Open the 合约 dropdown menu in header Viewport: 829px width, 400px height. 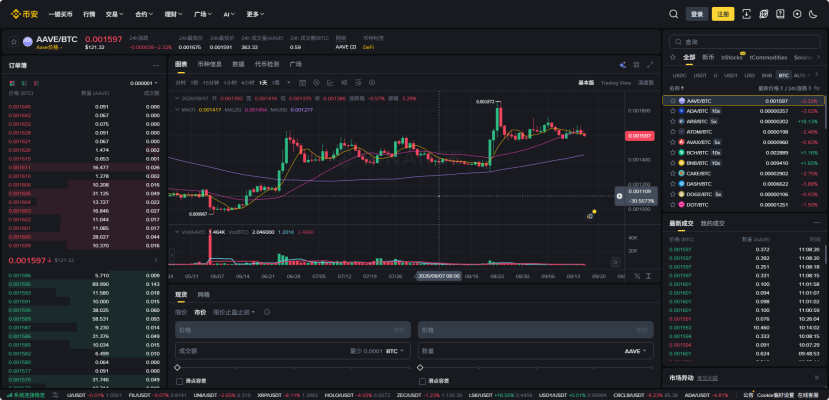[x=144, y=14]
